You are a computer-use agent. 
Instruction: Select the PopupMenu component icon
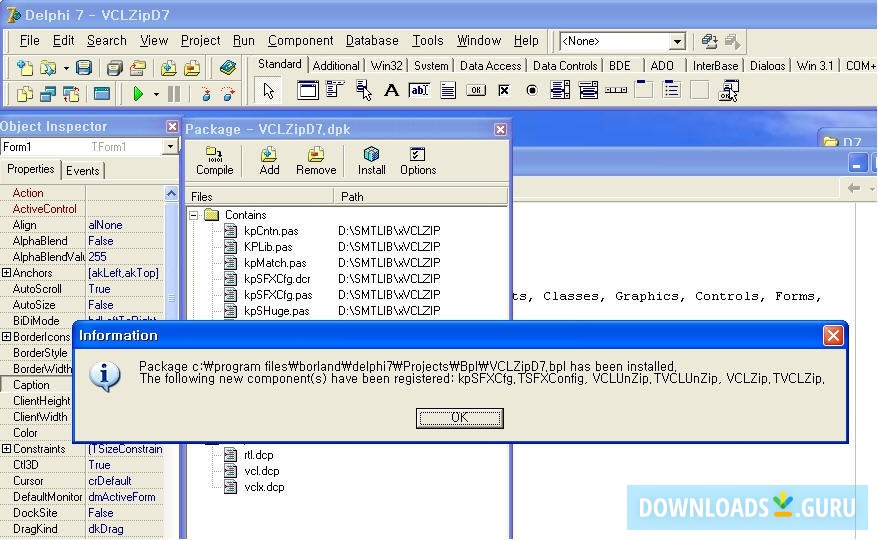363,90
